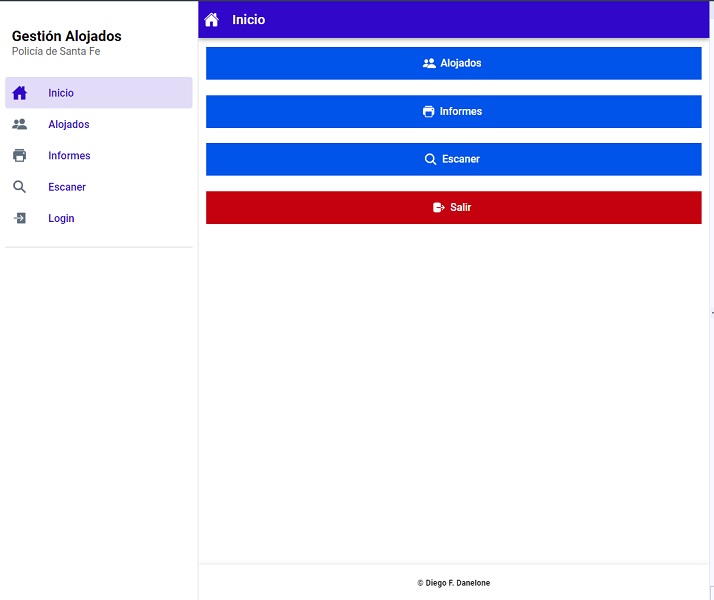Click the exit icon inside red Salir button
The height and width of the screenshot is (600, 714).
[438, 207]
